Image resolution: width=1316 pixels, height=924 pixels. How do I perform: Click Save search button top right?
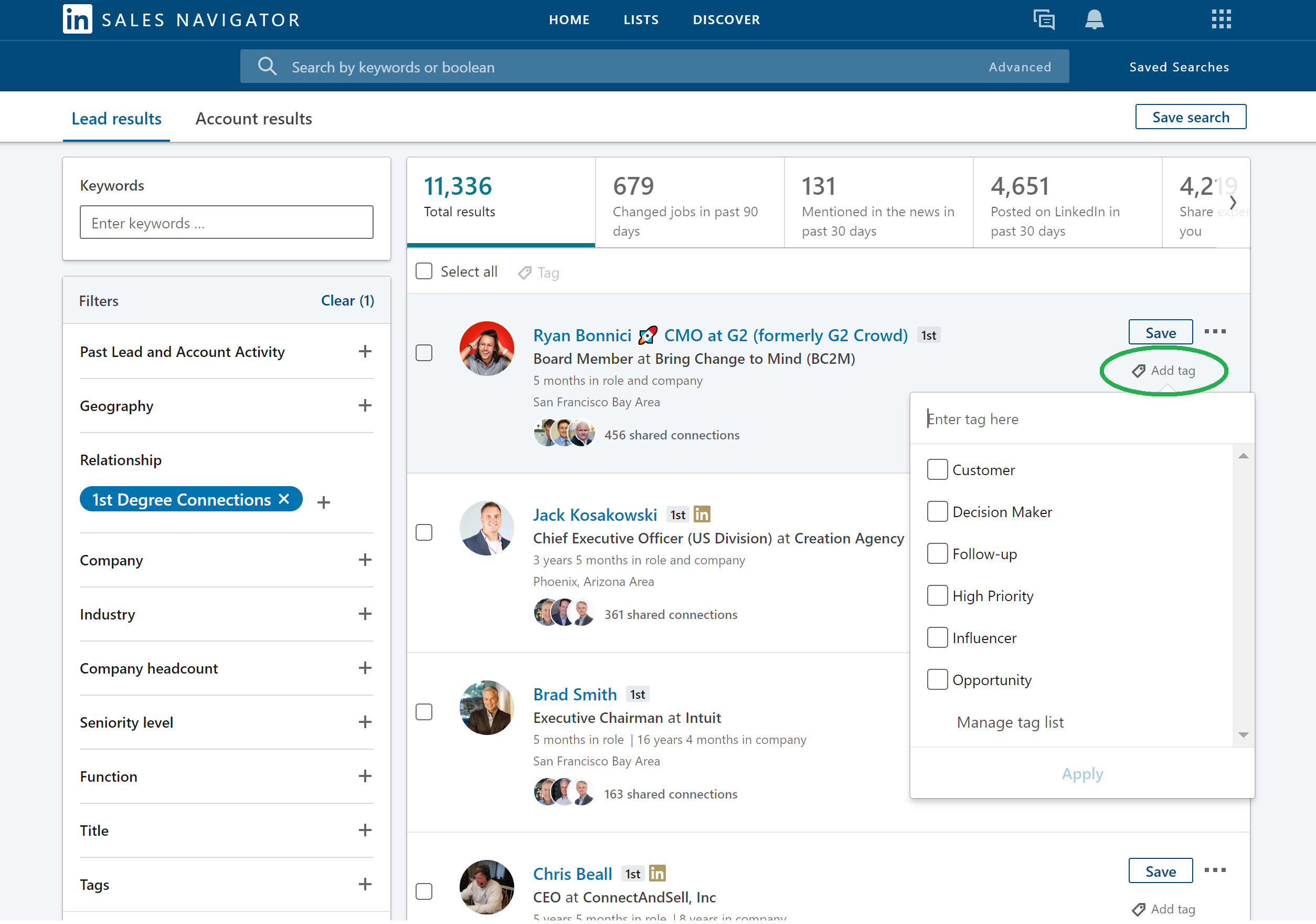point(1191,117)
